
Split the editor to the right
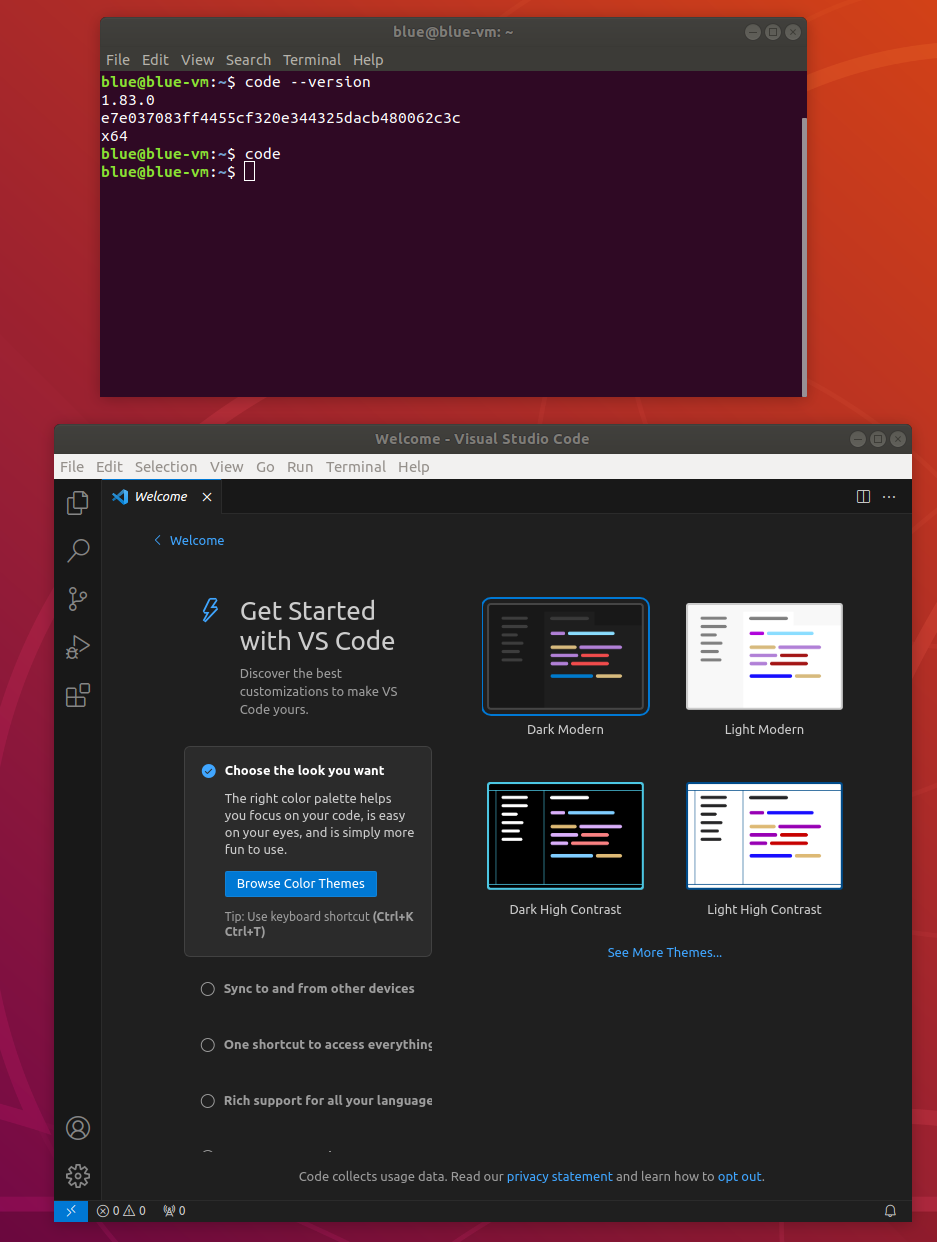(x=863, y=497)
